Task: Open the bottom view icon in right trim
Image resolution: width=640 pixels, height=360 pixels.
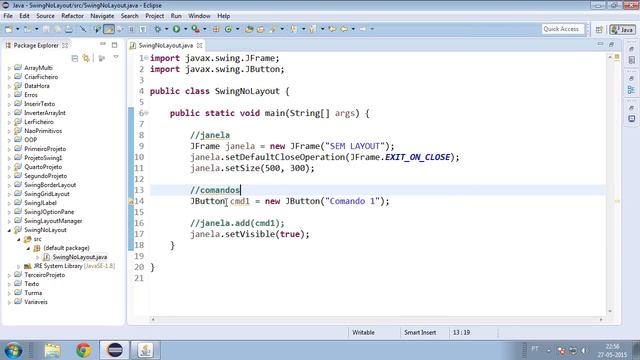Action: coord(631,119)
